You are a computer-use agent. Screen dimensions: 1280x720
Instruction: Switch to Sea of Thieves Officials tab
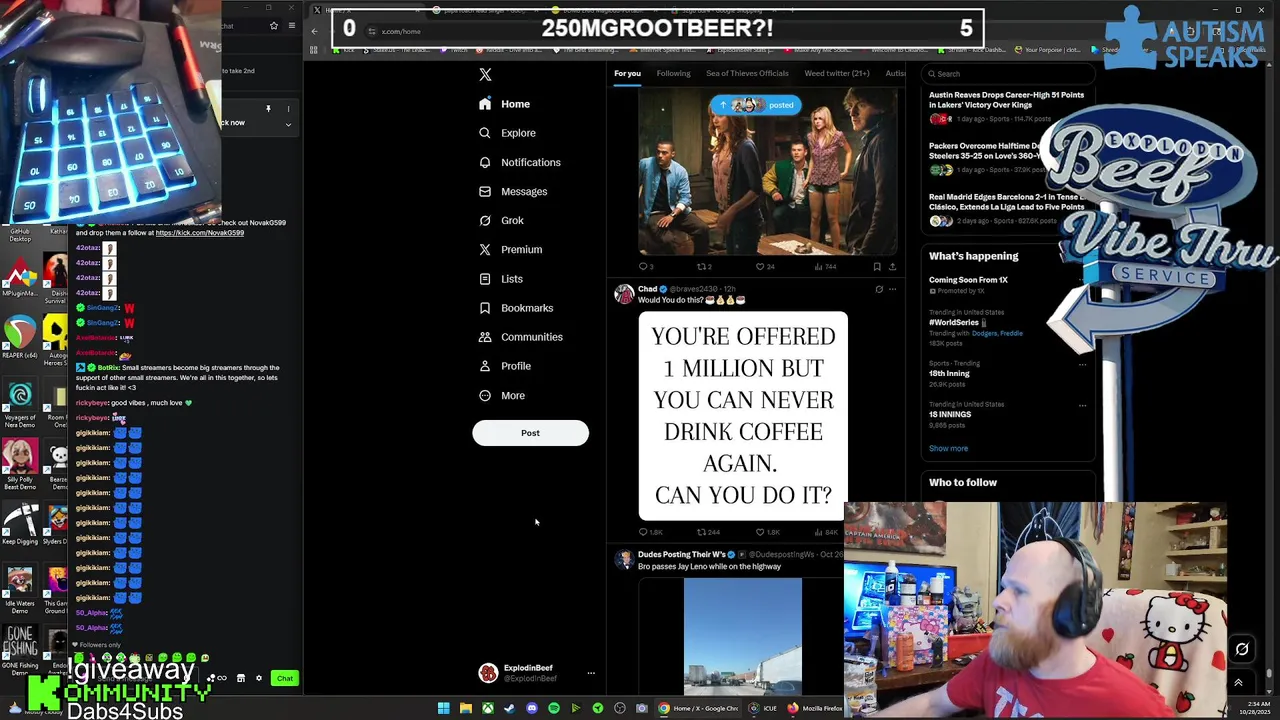(x=747, y=73)
